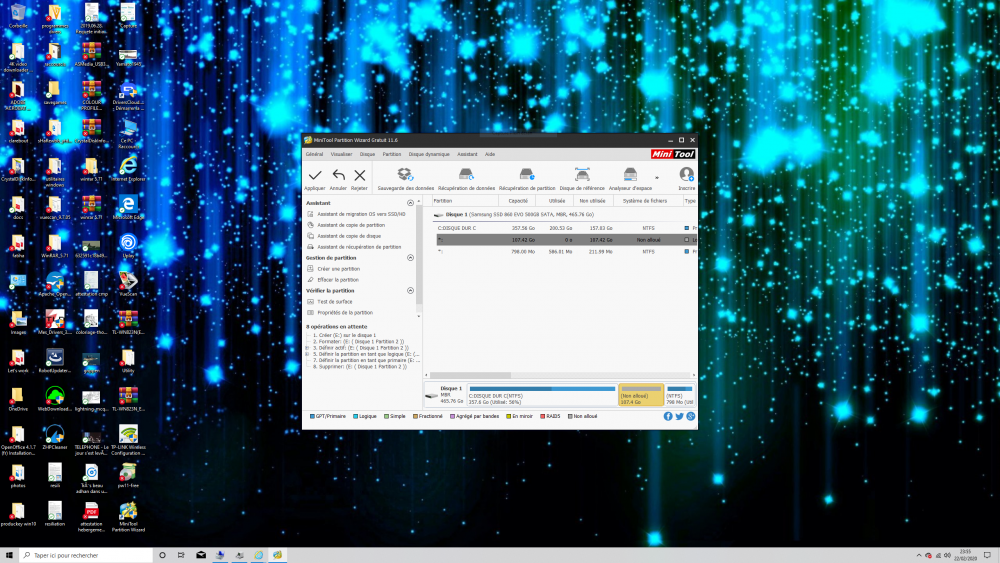Click the Annuler undo arrow icon
Image resolution: width=1000 pixels, height=563 pixels.
tap(338, 176)
